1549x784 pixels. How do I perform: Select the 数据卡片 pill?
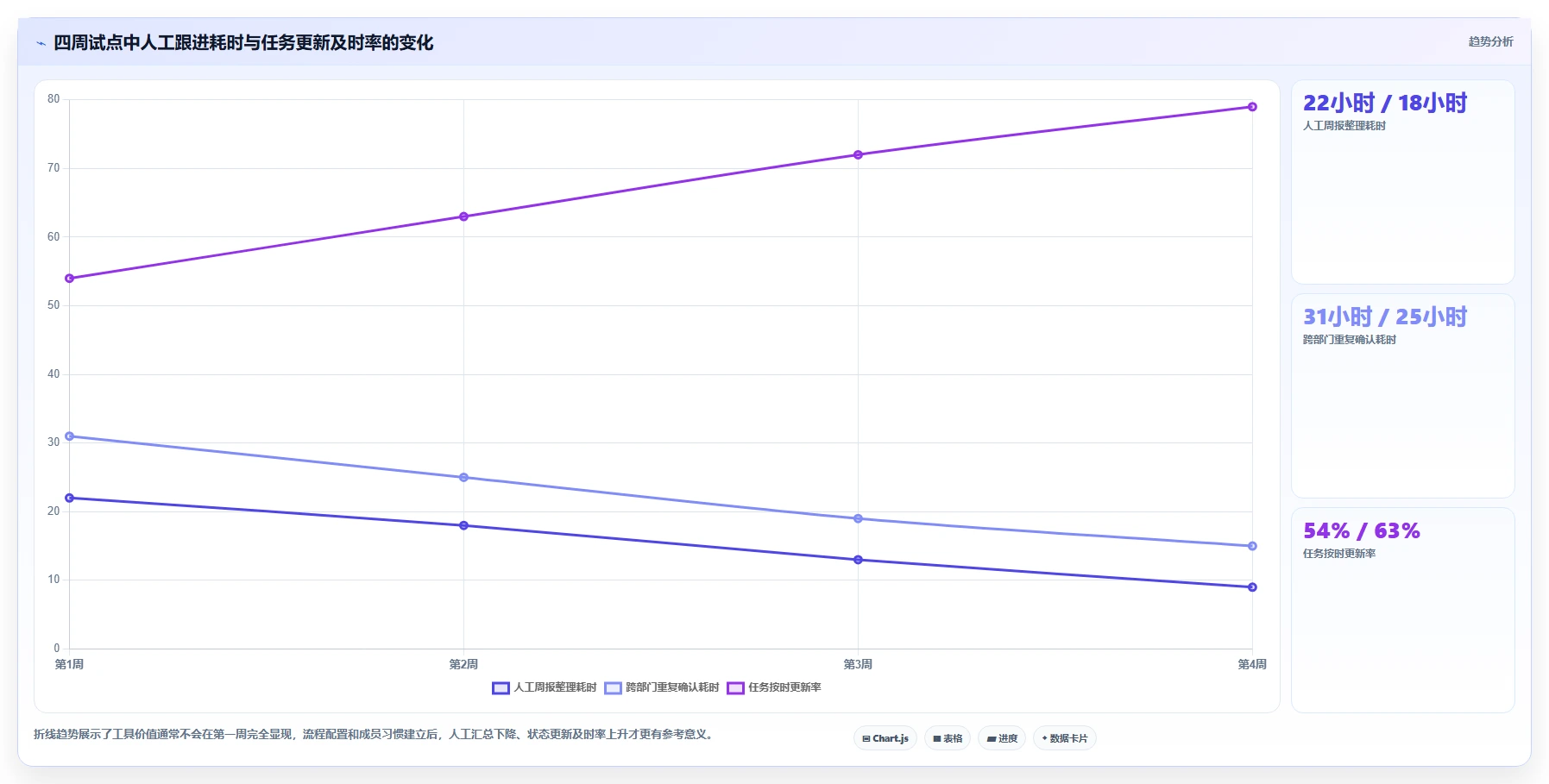tap(1065, 738)
